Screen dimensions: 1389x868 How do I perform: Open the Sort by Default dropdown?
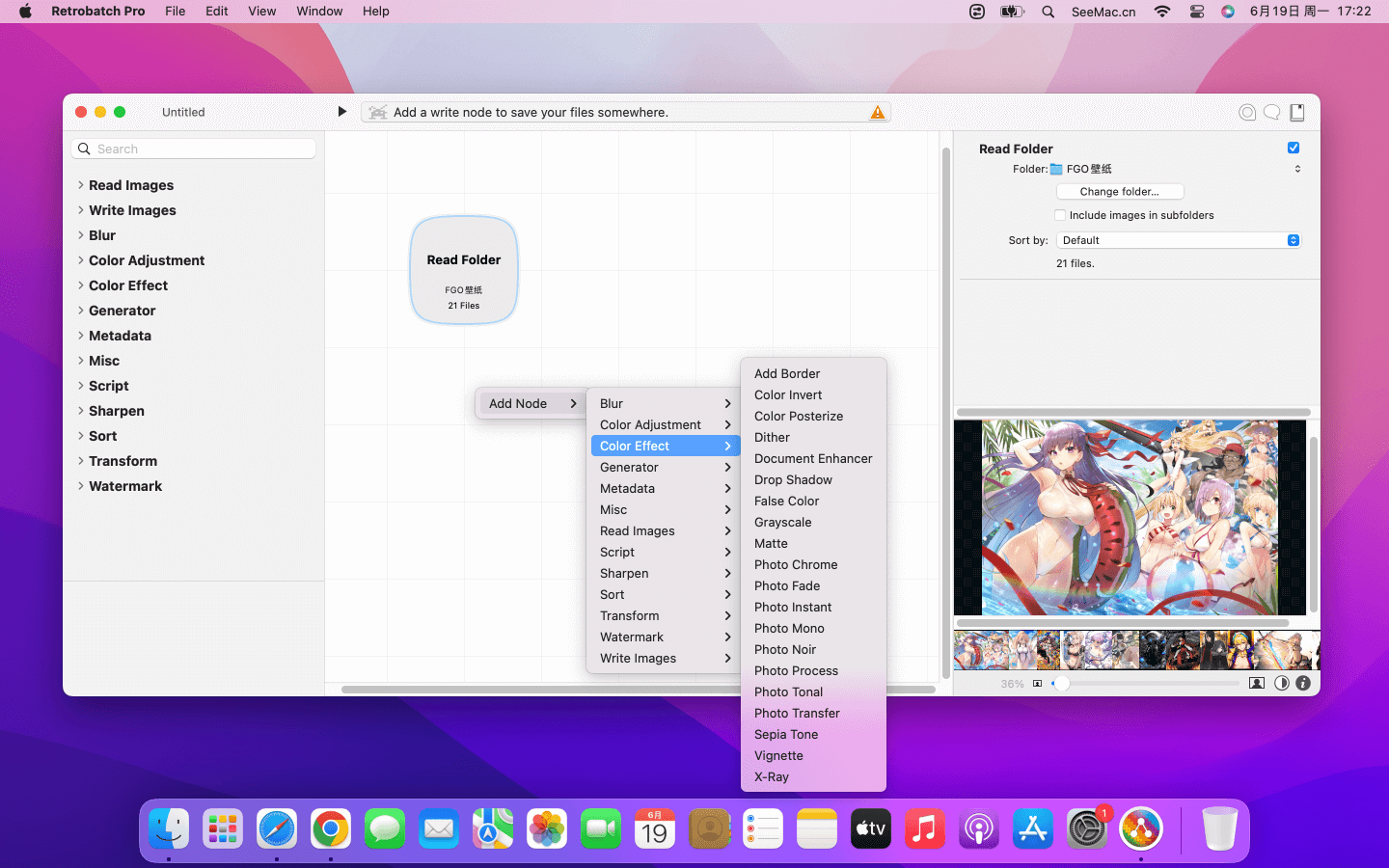pyautogui.click(x=1178, y=240)
